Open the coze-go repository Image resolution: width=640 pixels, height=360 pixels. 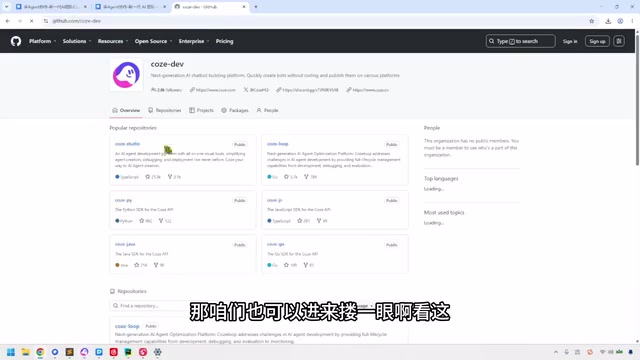pos(276,244)
